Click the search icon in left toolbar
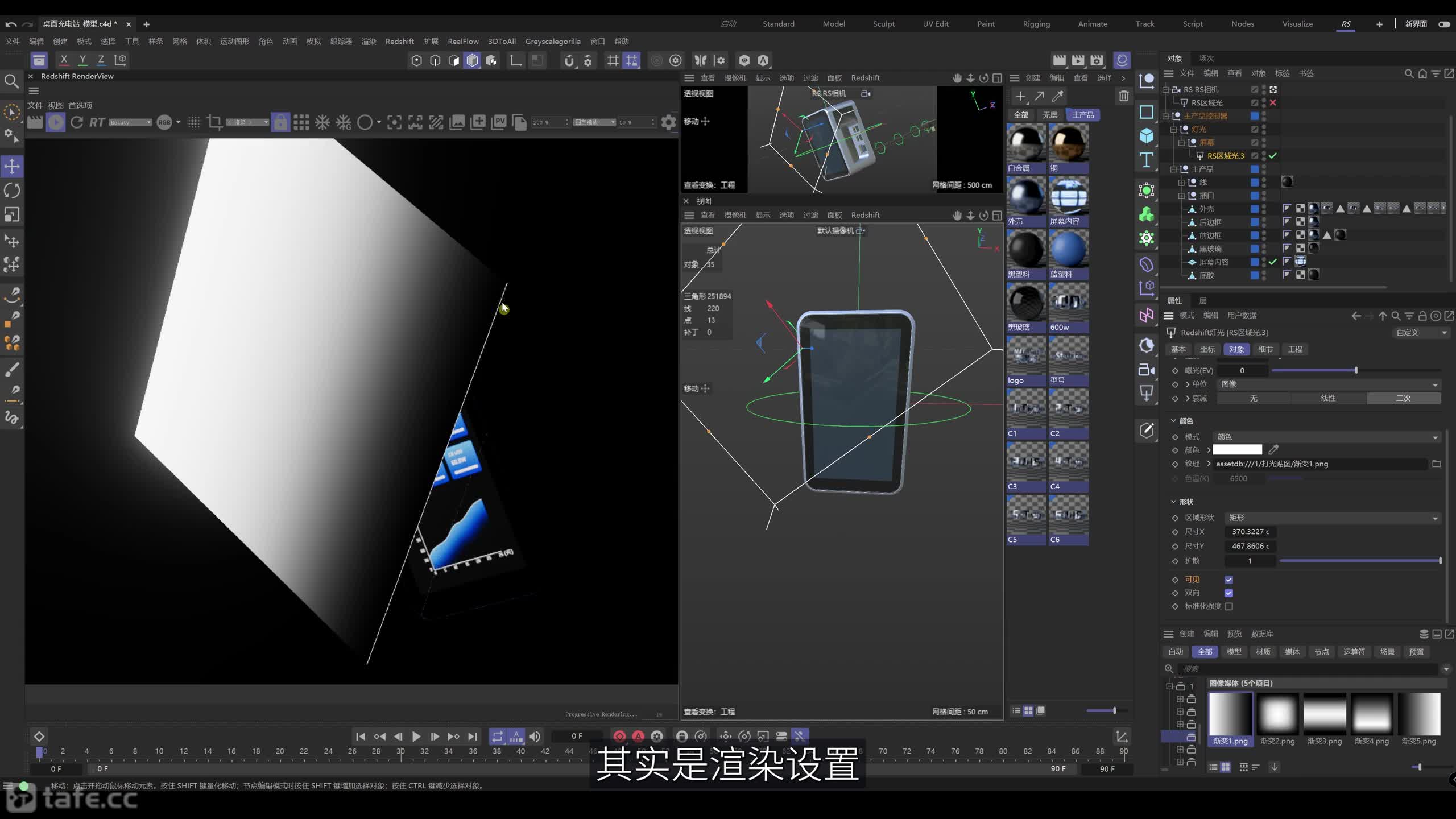The width and height of the screenshot is (1456, 819). point(11,81)
